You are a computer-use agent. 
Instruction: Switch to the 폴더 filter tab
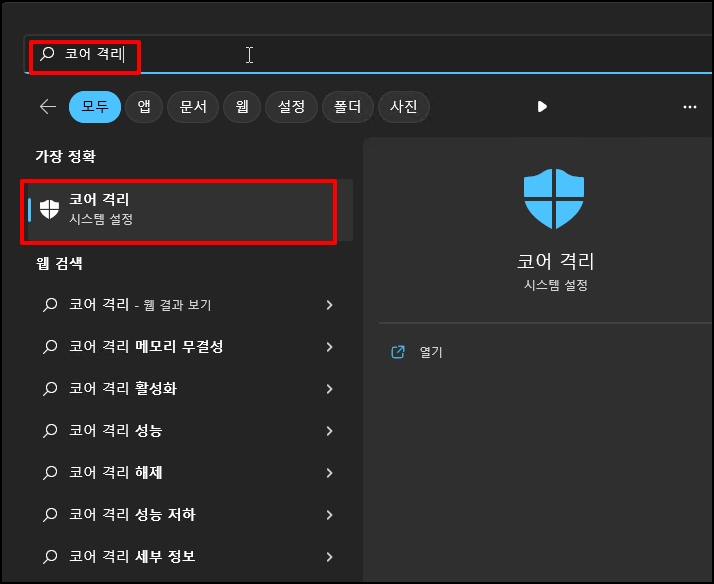tap(347, 107)
